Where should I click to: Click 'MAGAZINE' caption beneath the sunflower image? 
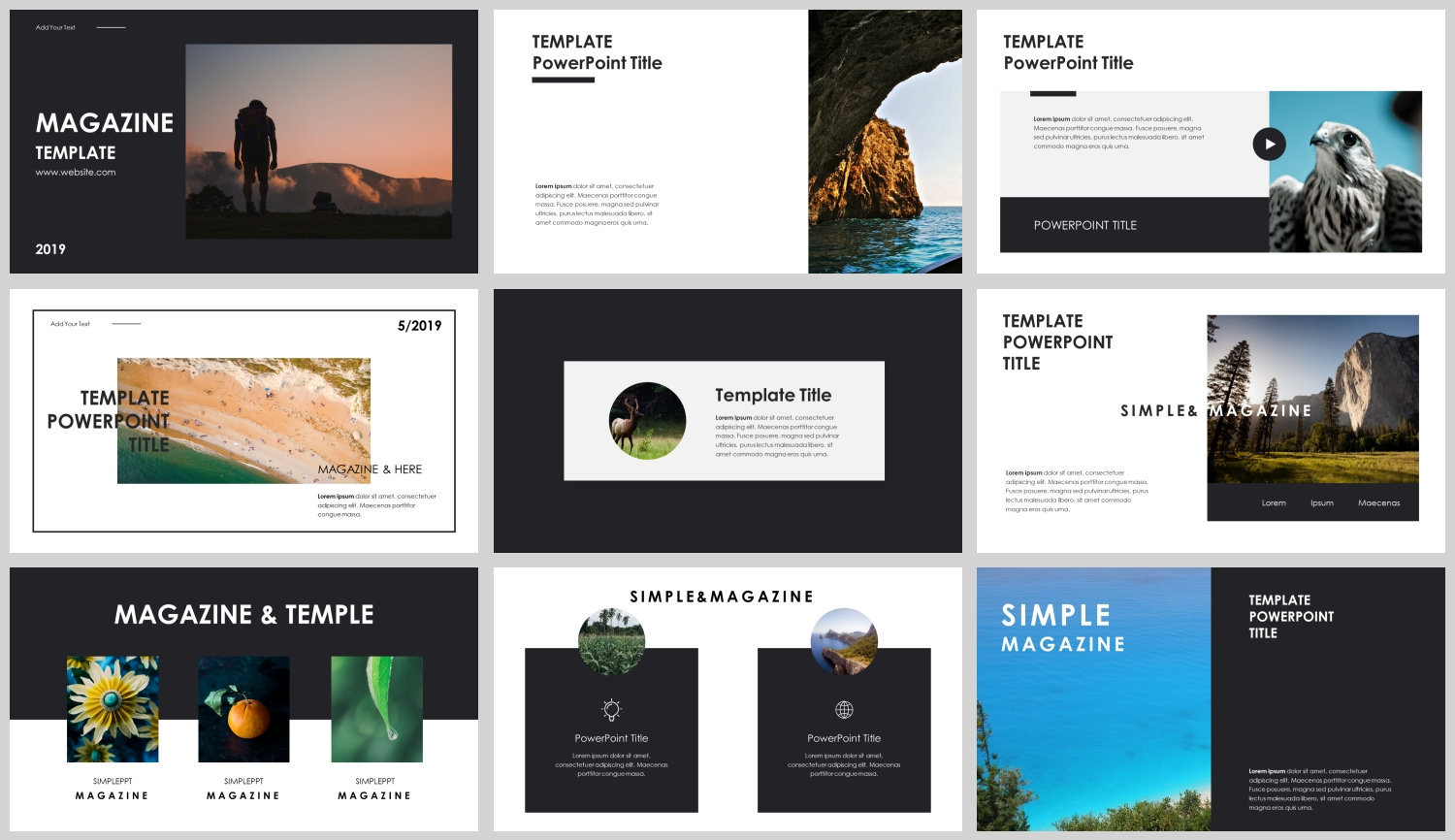click(113, 795)
